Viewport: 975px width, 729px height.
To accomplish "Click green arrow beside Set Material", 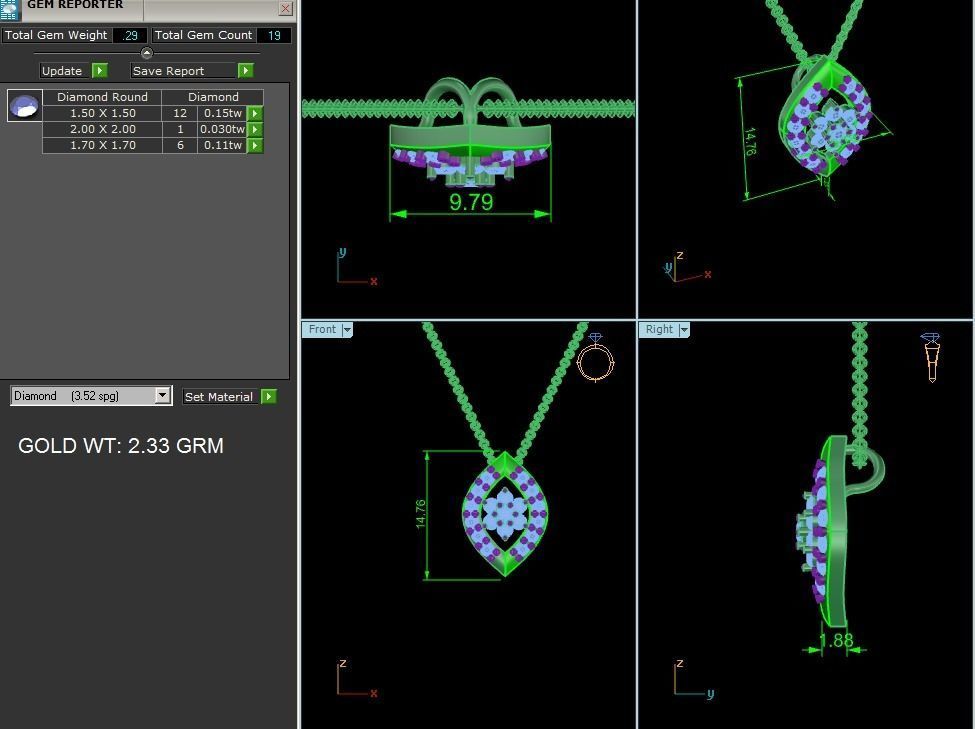I will (269, 396).
